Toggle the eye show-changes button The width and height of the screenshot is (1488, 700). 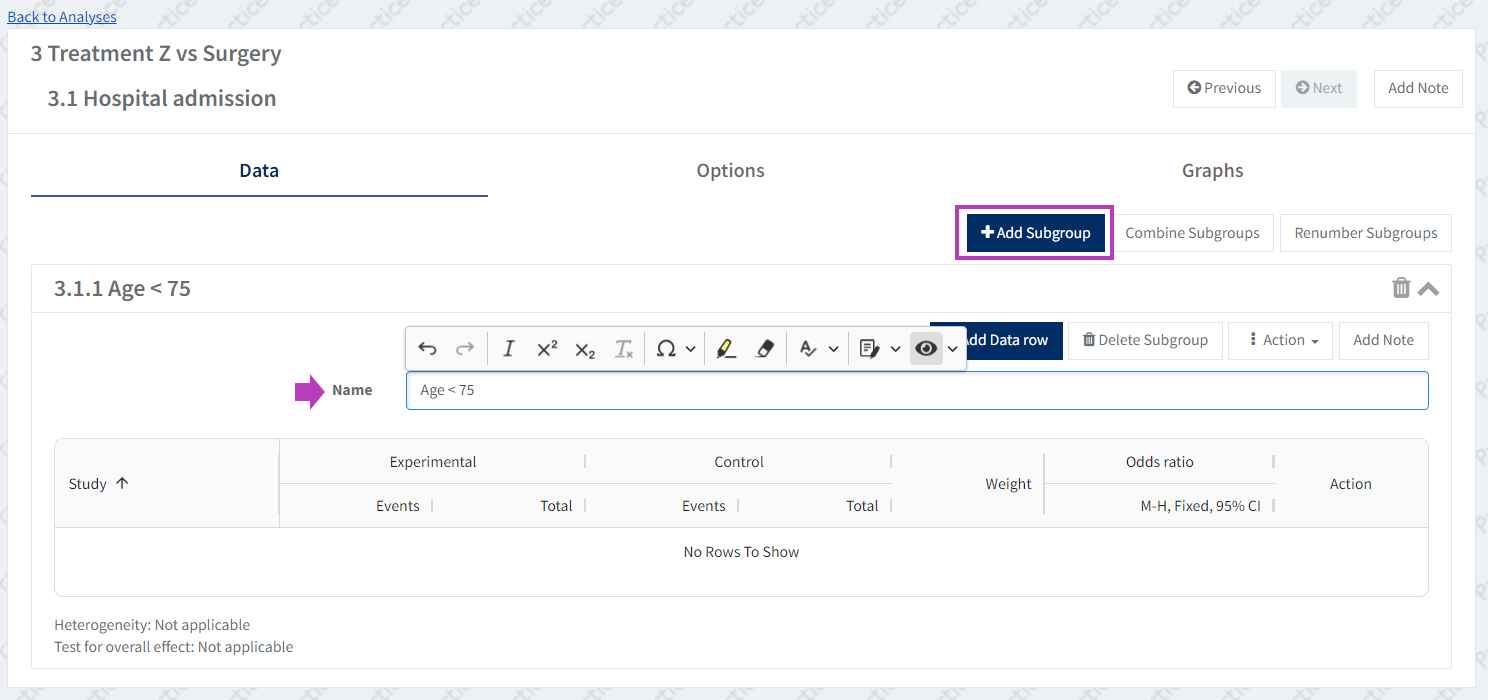coord(926,349)
